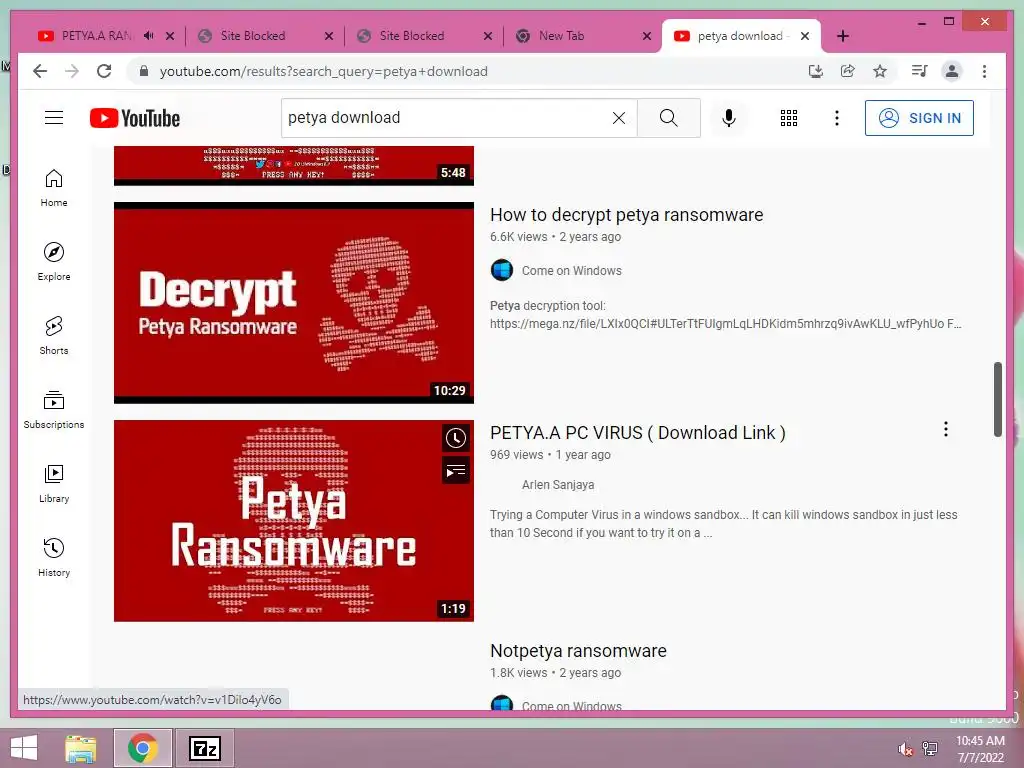Screen dimensions: 1024x768
Task: Click the Petya Ransomware 1:19 thumbnail
Action: pyautogui.click(x=294, y=520)
